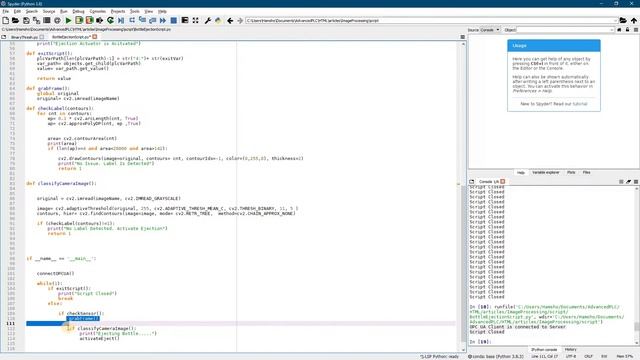Go forward to next cursor position arrow
Screen dimensions: 640x360
[x=240, y=20]
